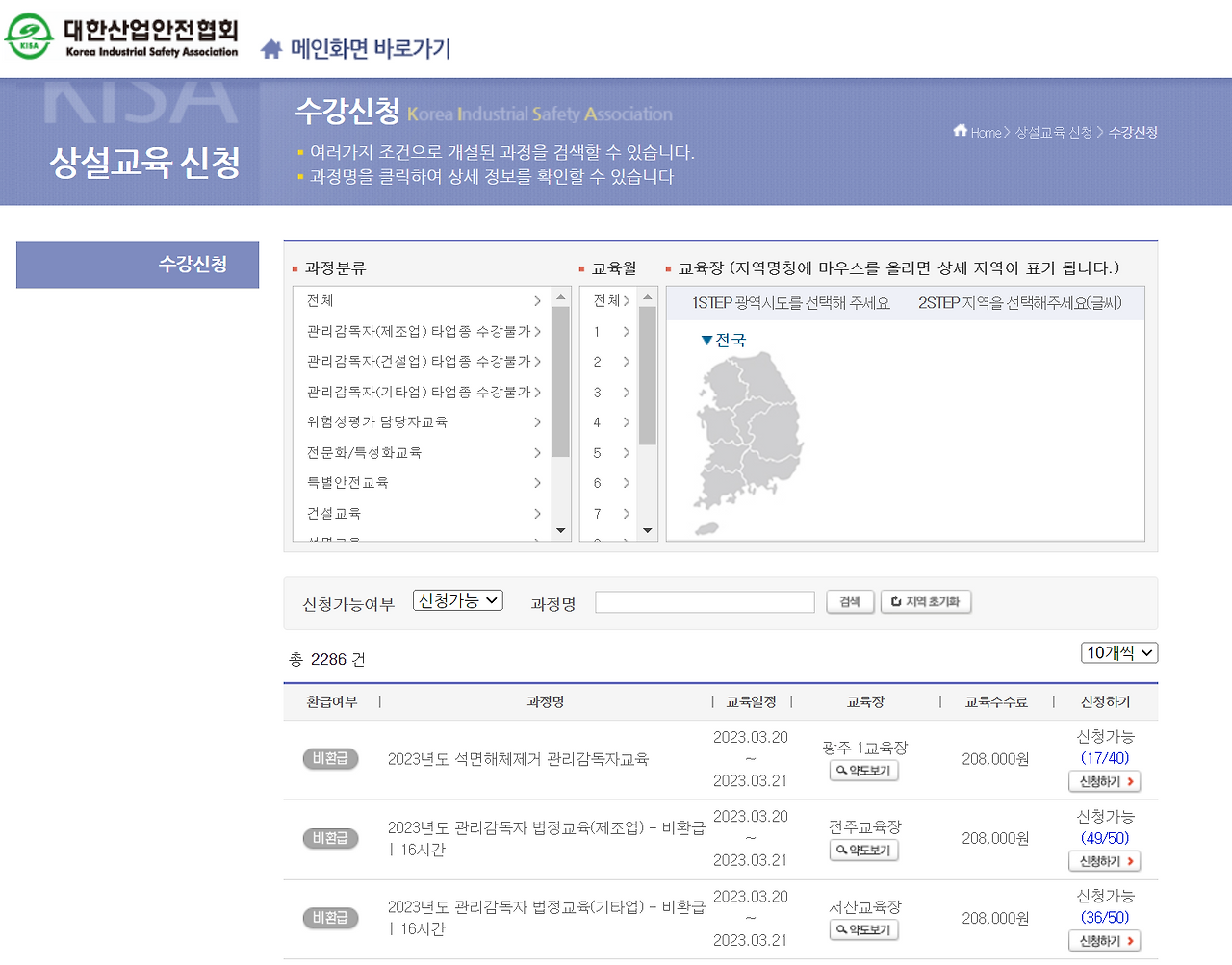Click the KISA association logo
The width and height of the screenshot is (1232, 965).
click(x=28, y=37)
